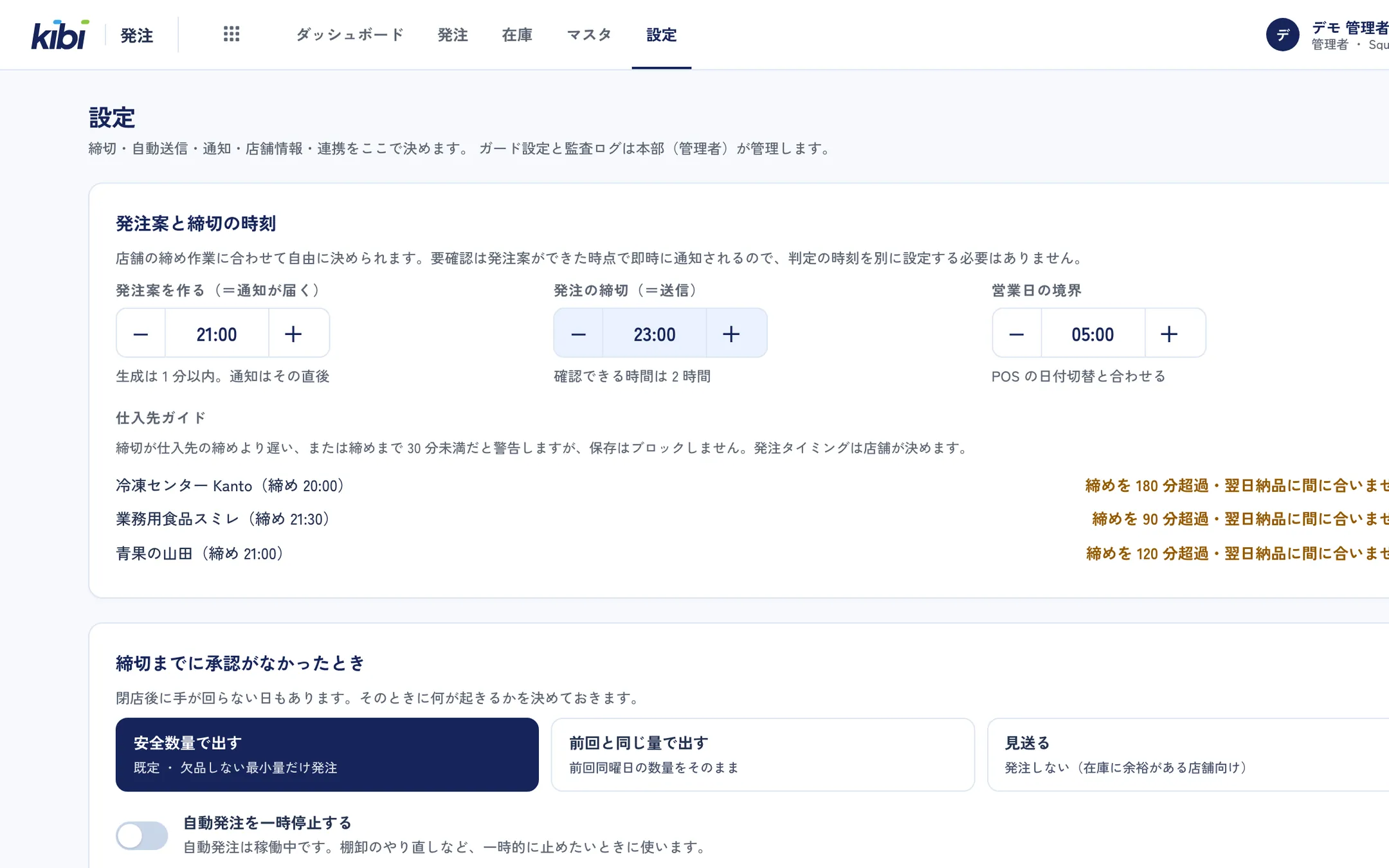Open the 設定 tab
This screenshot has height=868, width=1389.
click(661, 35)
